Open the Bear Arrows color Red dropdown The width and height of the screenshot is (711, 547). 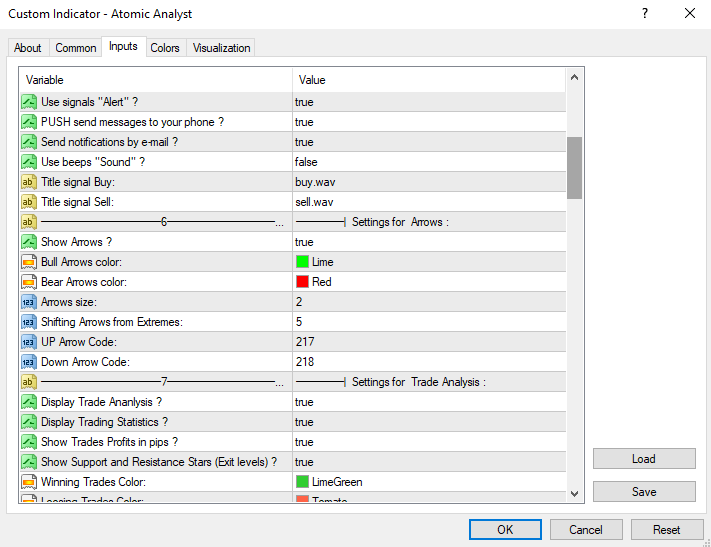tap(428, 282)
